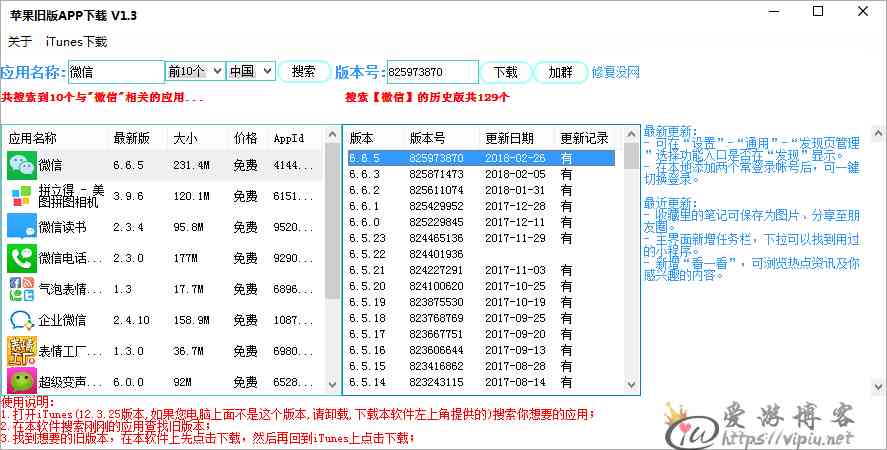Sort by 应用名称 column header
Image resolution: width=887 pixels, height=450 pixels.
tap(55, 138)
